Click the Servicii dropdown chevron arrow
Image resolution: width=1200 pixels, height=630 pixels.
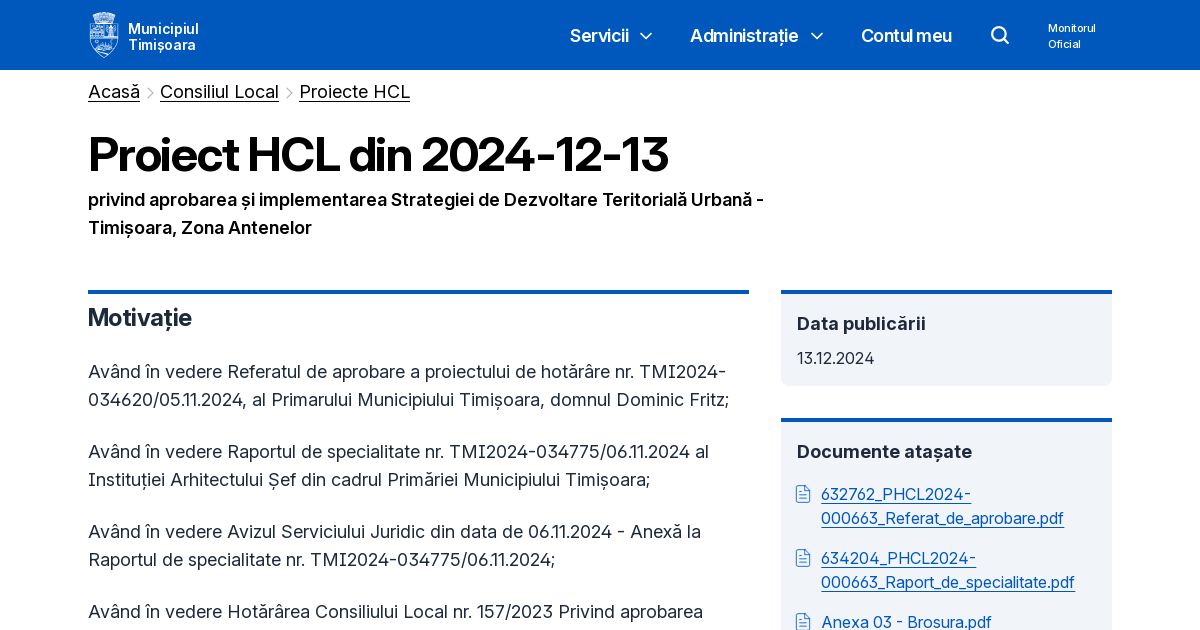point(645,36)
